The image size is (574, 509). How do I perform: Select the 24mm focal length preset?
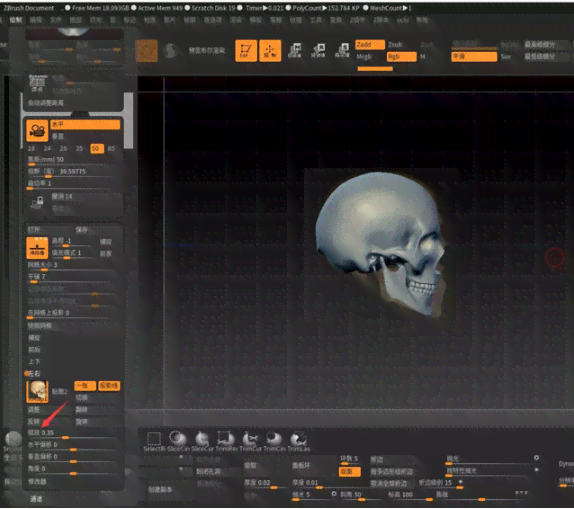tap(48, 149)
